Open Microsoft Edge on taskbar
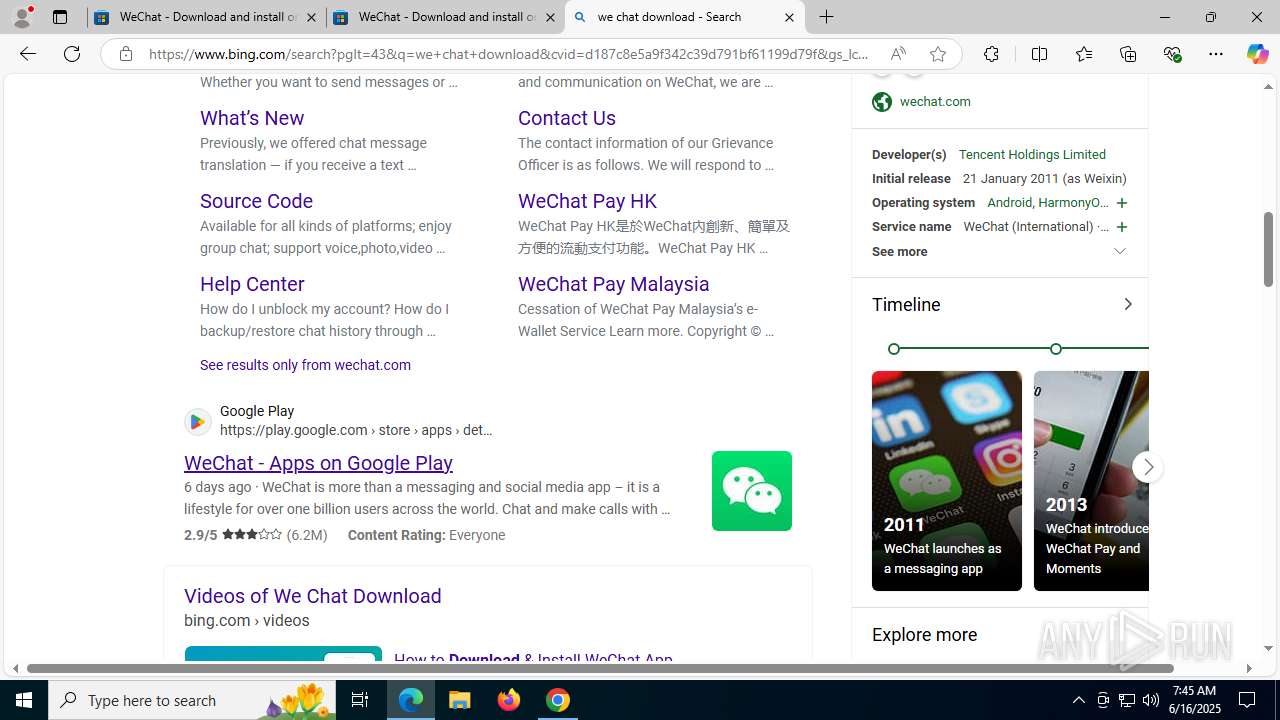 [411, 700]
